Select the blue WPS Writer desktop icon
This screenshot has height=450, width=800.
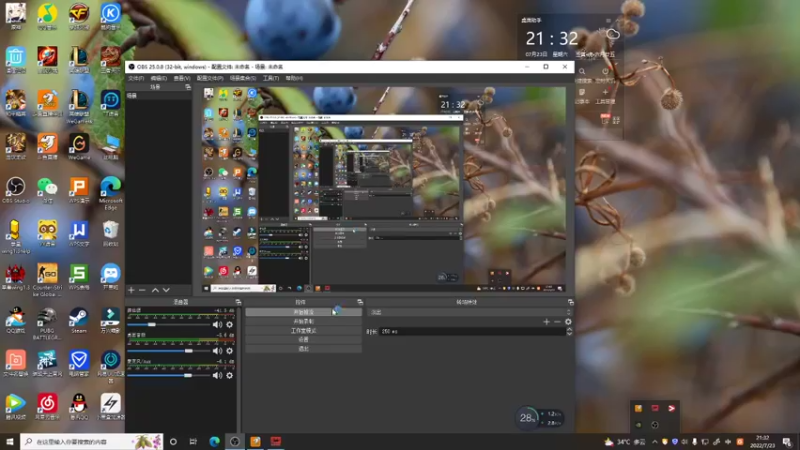pos(79,233)
